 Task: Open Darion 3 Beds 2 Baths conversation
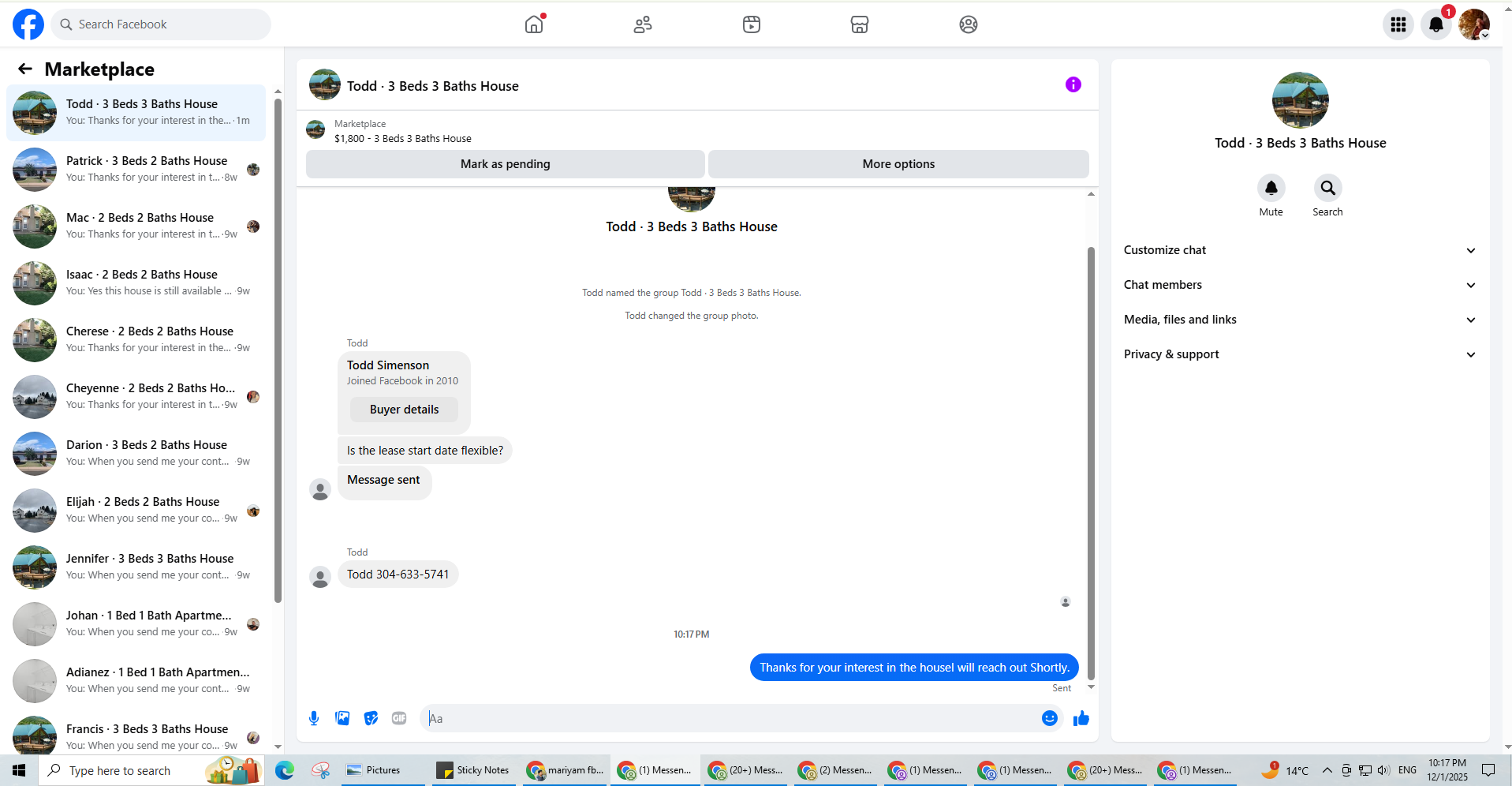[136, 454]
